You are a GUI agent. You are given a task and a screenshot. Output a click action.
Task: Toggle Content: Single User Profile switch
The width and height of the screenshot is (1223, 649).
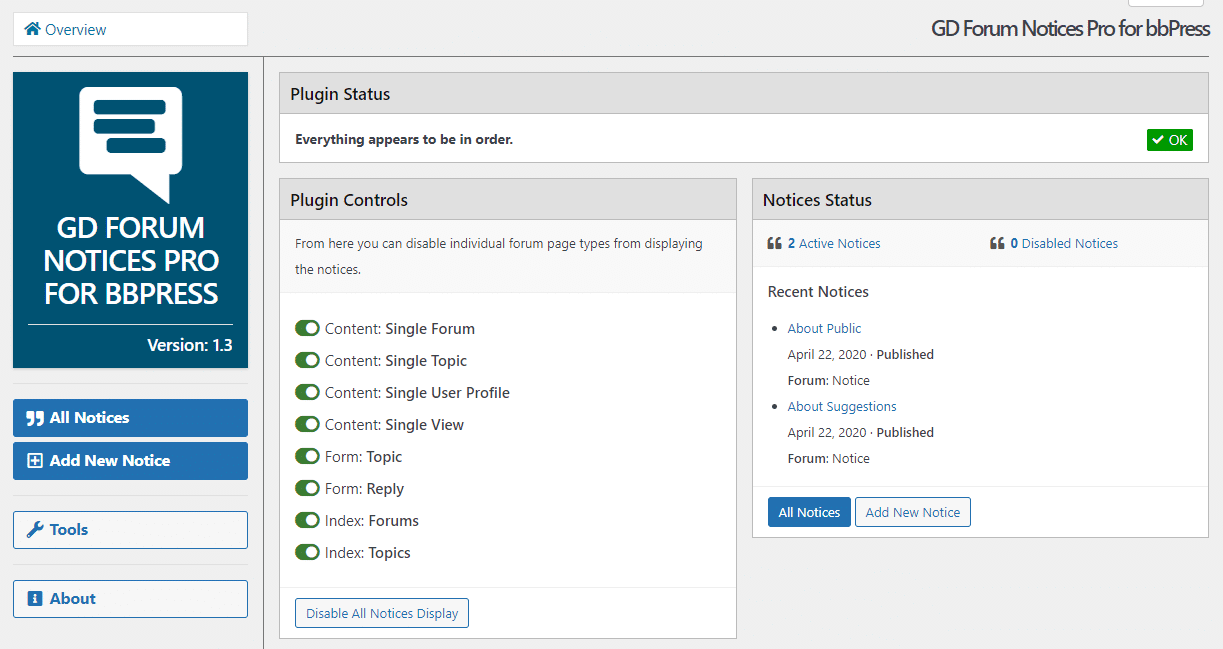tap(307, 392)
